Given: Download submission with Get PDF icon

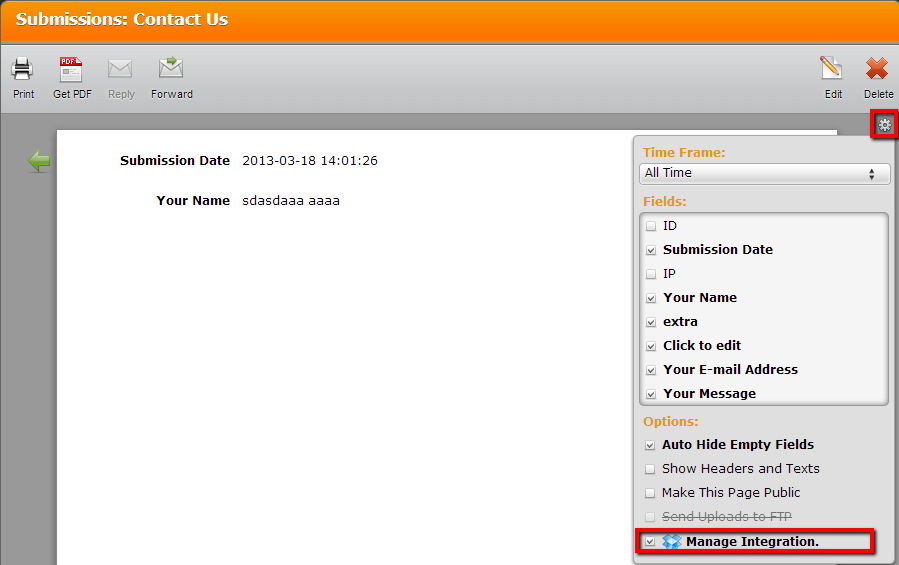Looking at the screenshot, I should (71, 70).
